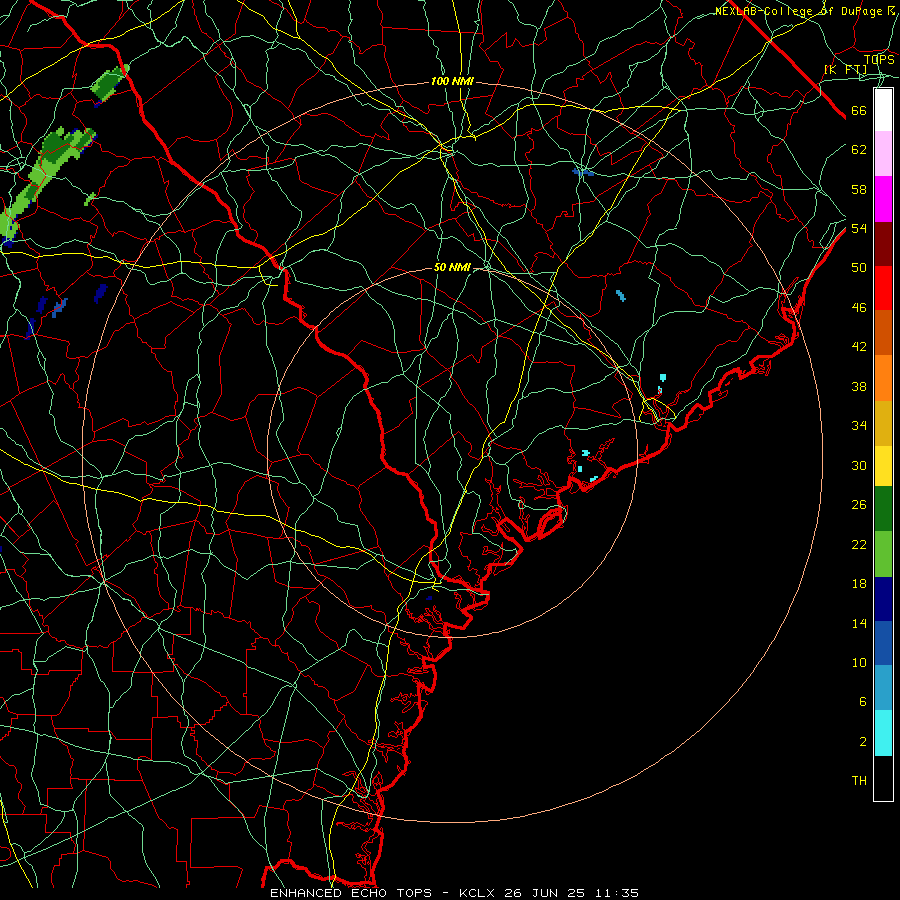This screenshot has width=900, height=900.
Task: Click the light blue legend swatch
Action: pyautogui.click(x=883, y=688)
